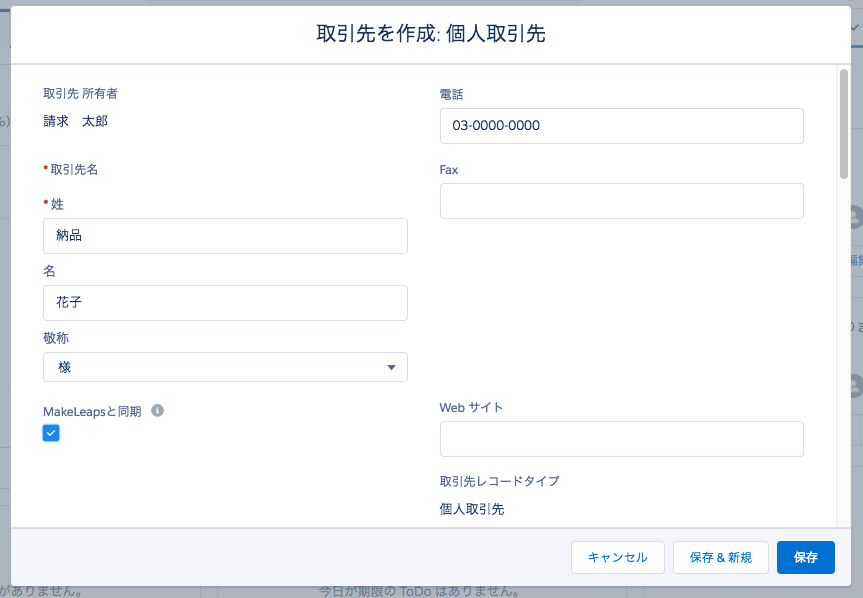Select the 電話 field with 03-0000-0000
Image resolution: width=863 pixels, height=598 pixels.
coord(621,126)
